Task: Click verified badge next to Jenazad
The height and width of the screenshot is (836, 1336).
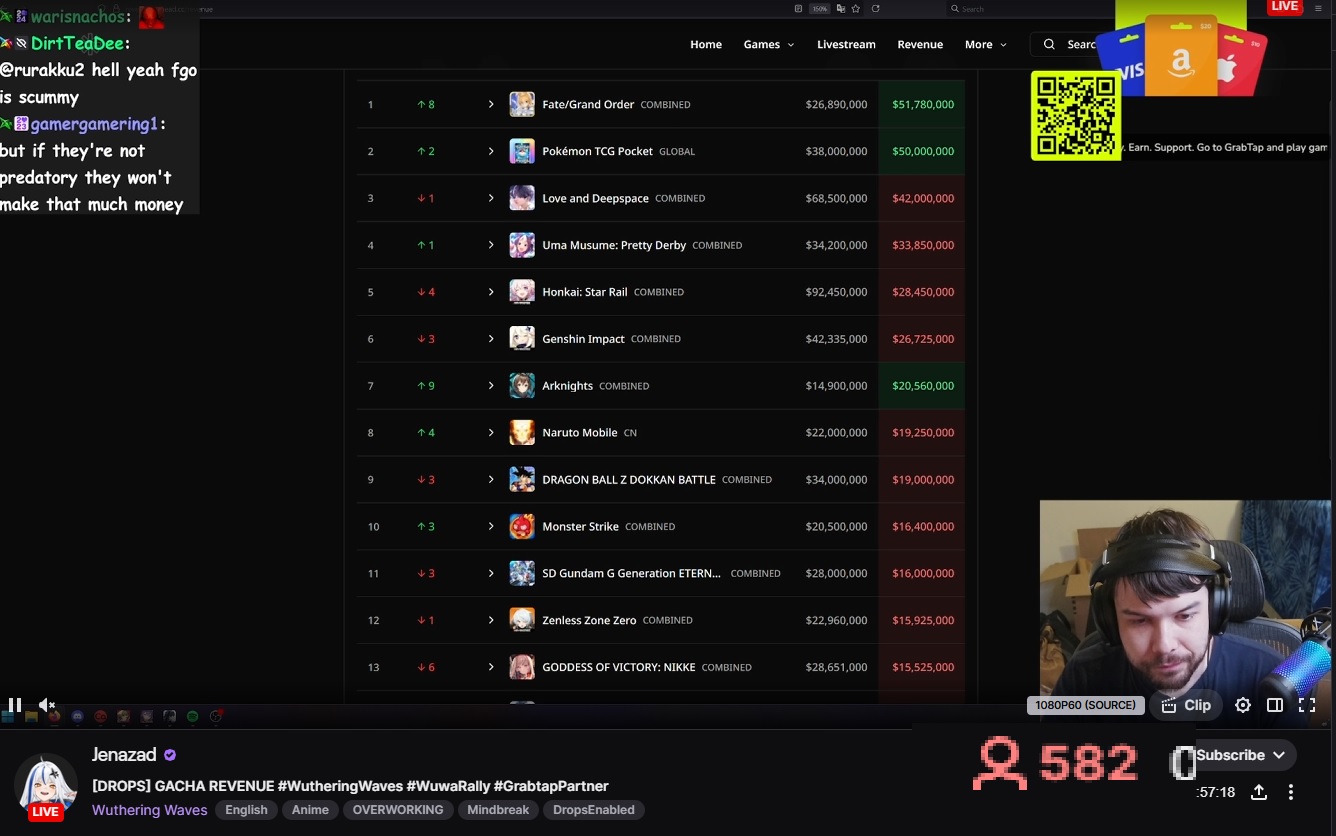Action: pyautogui.click(x=170, y=755)
